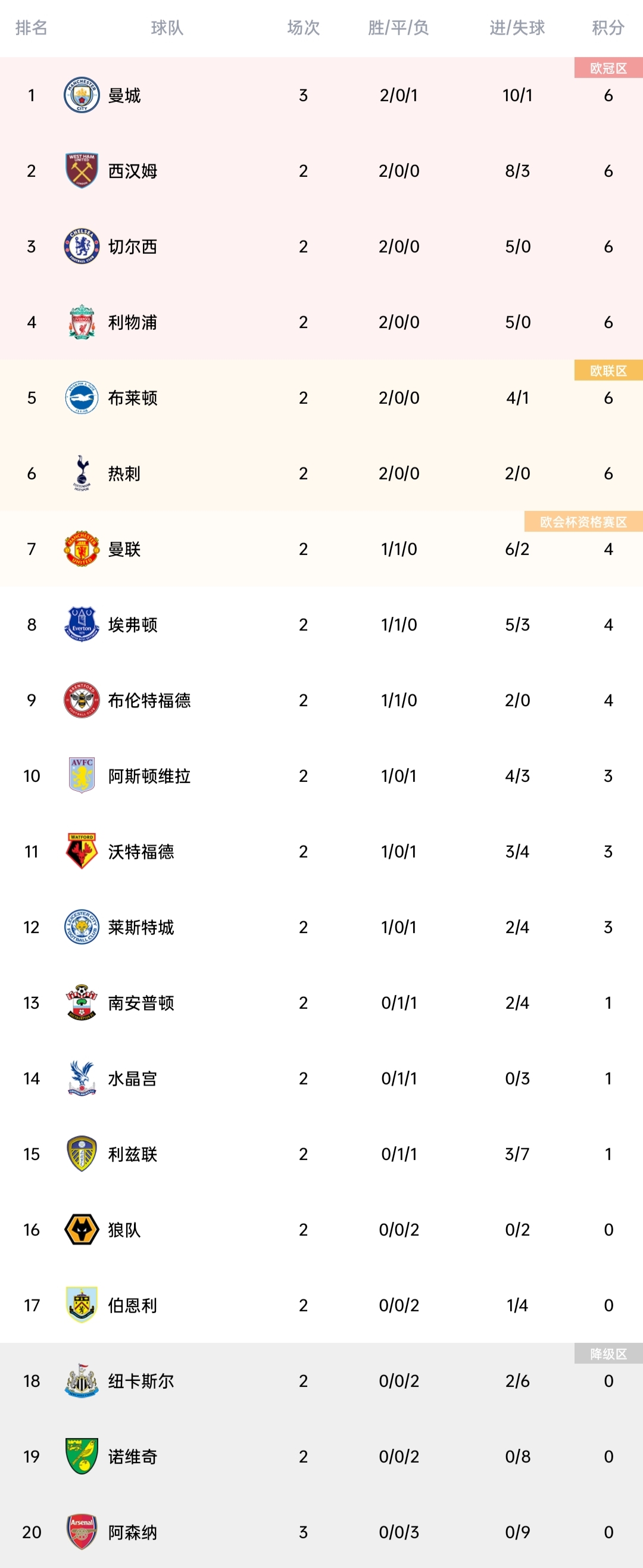Sort by 积分 column header
Screen dimensions: 643x1568
[x=608, y=27]
